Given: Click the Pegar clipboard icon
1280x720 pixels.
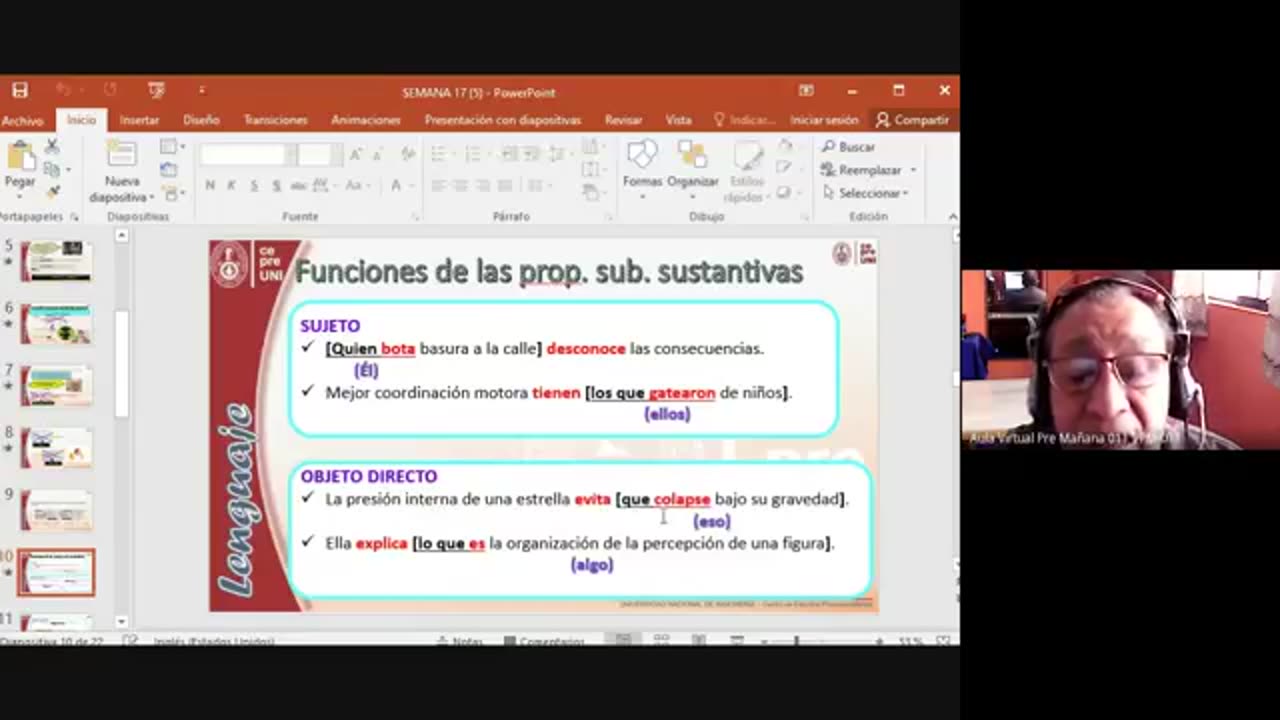Looking at the screenshot, I should pyautogui.click(x=19, y=157).
